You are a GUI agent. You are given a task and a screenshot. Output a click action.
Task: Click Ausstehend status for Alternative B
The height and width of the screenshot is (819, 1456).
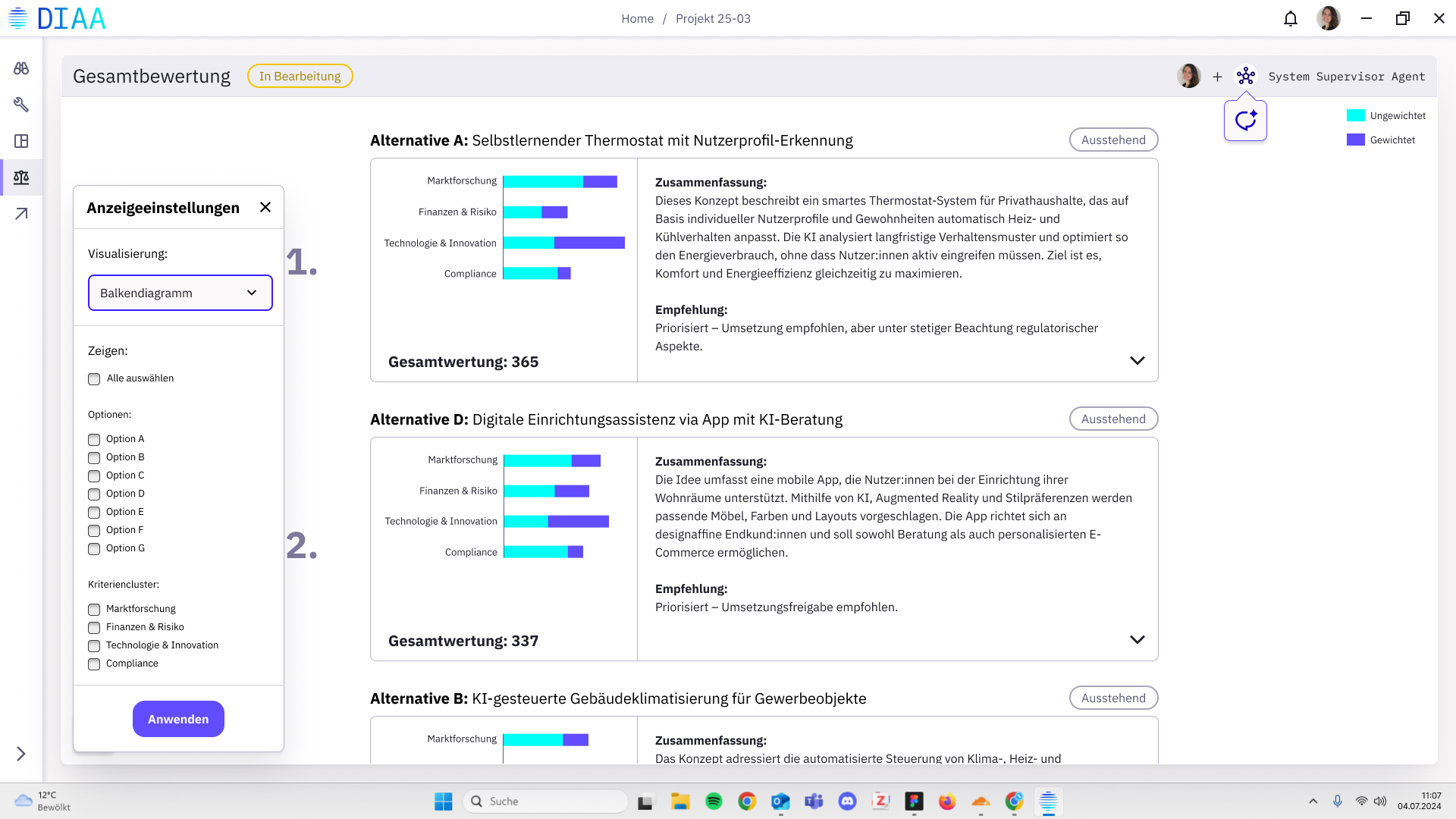pos(1113,698)
